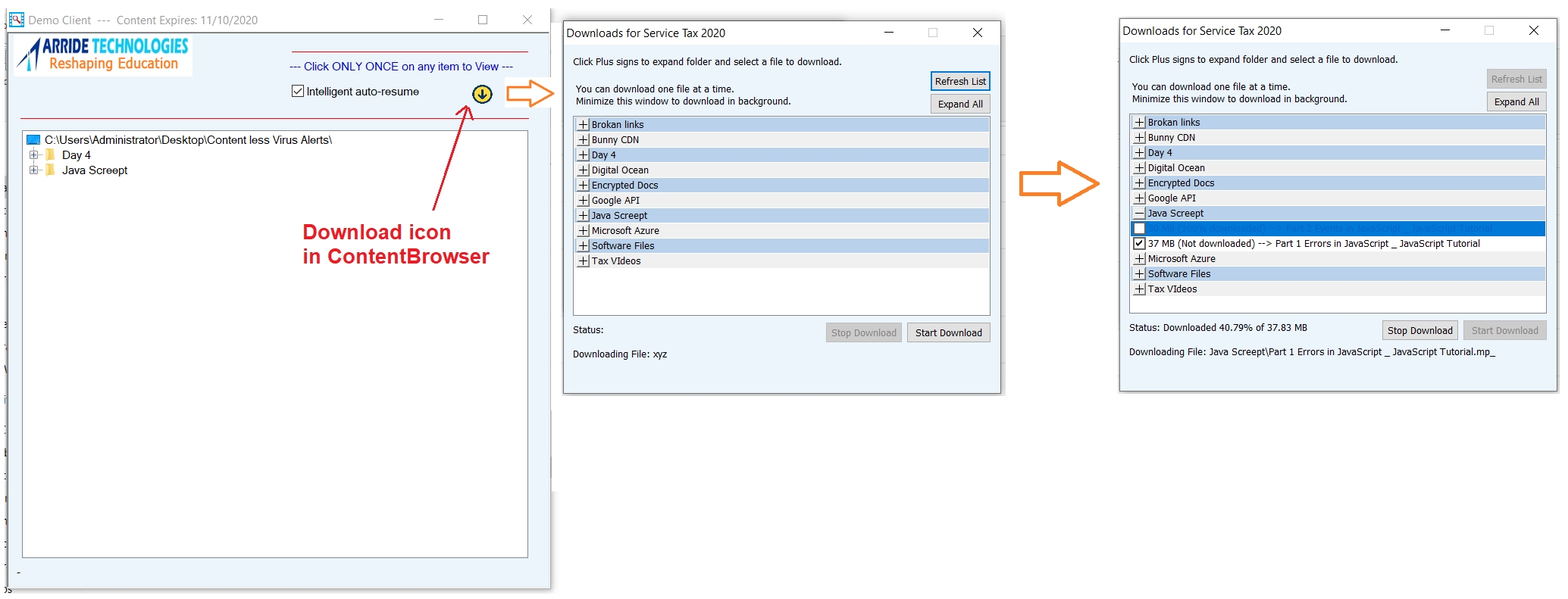Screen dimensions: 1568x599
Task: Click Expand All in the right download window
Action: coord(1516,102)
